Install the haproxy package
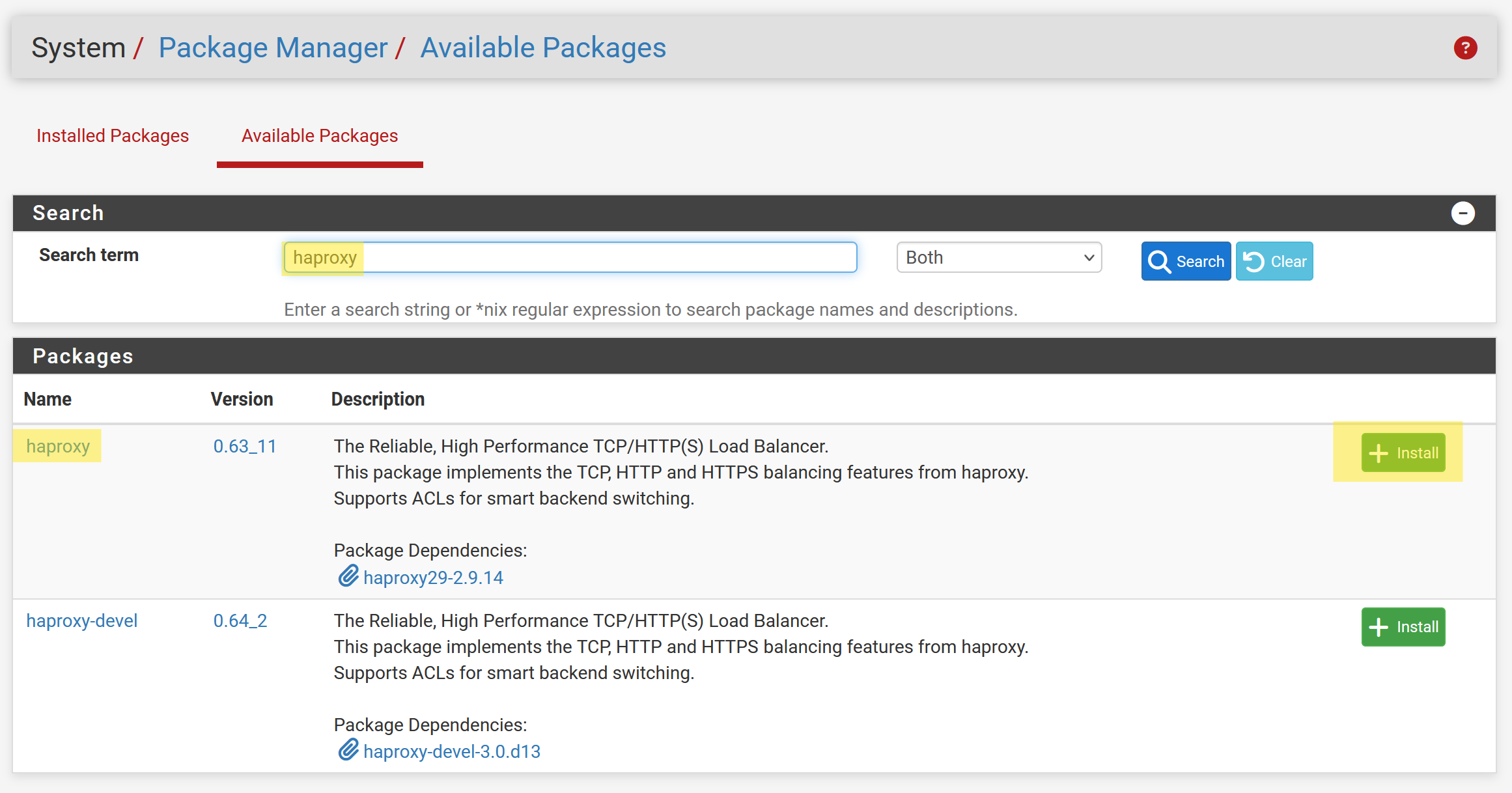This screenshot has width=1512, height=793. click(x=1403, y=452)
